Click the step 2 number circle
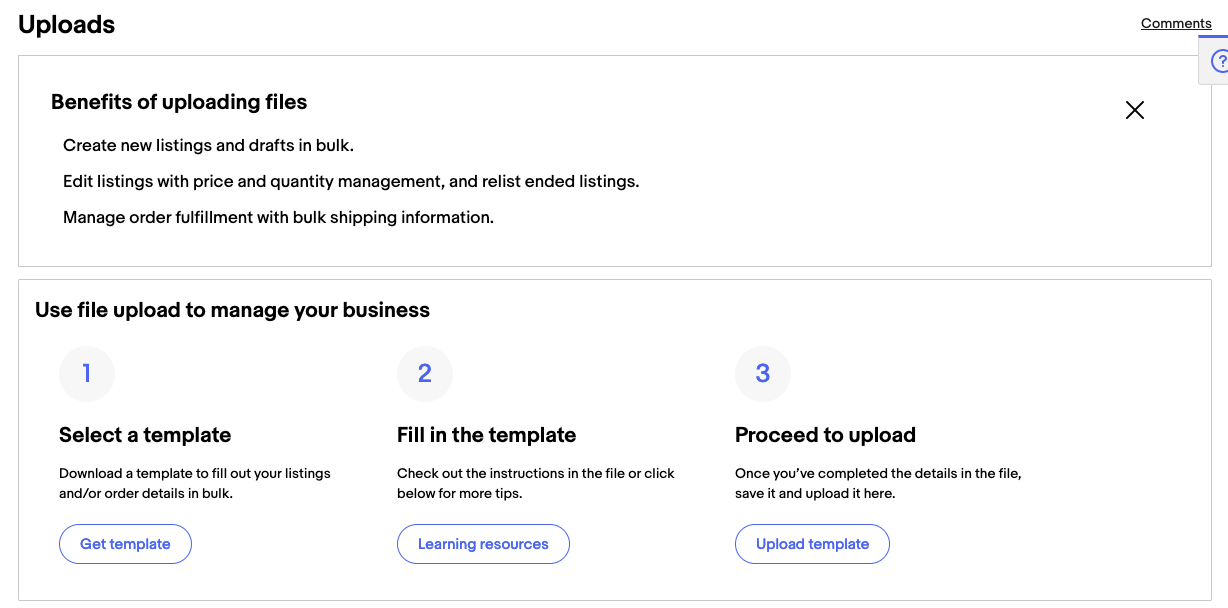This screenshot has width=1228, height=608. click(x=425, y=374)
